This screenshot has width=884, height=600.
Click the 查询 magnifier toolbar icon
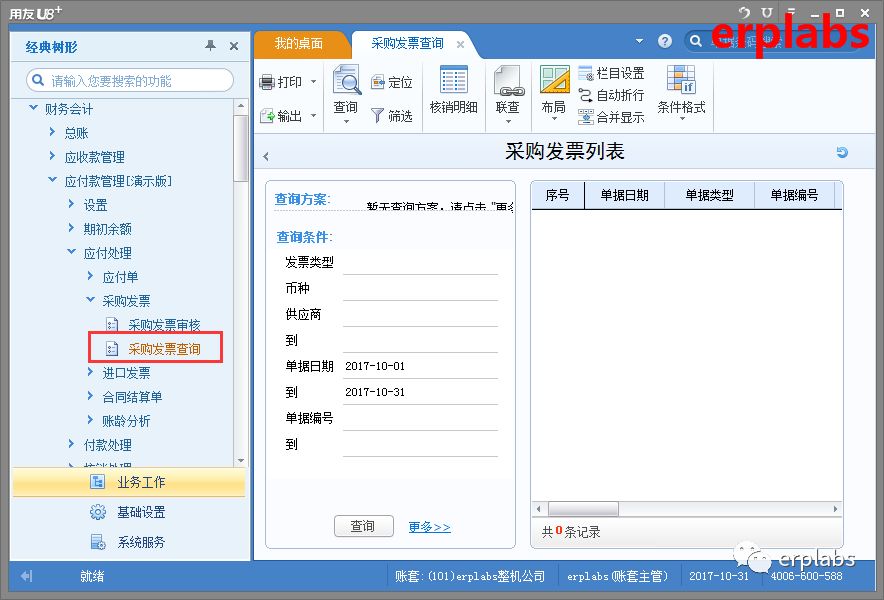pyautogui.click(x=346, y=80)
